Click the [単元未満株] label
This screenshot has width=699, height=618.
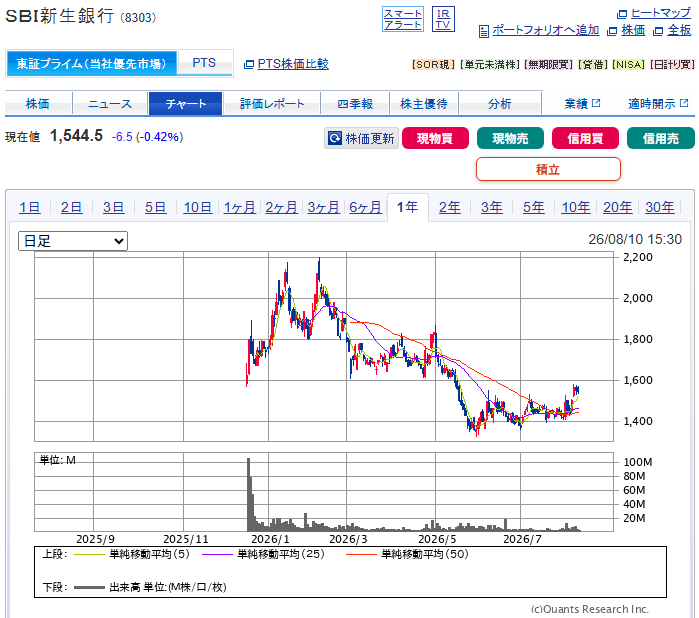[490, 65]
